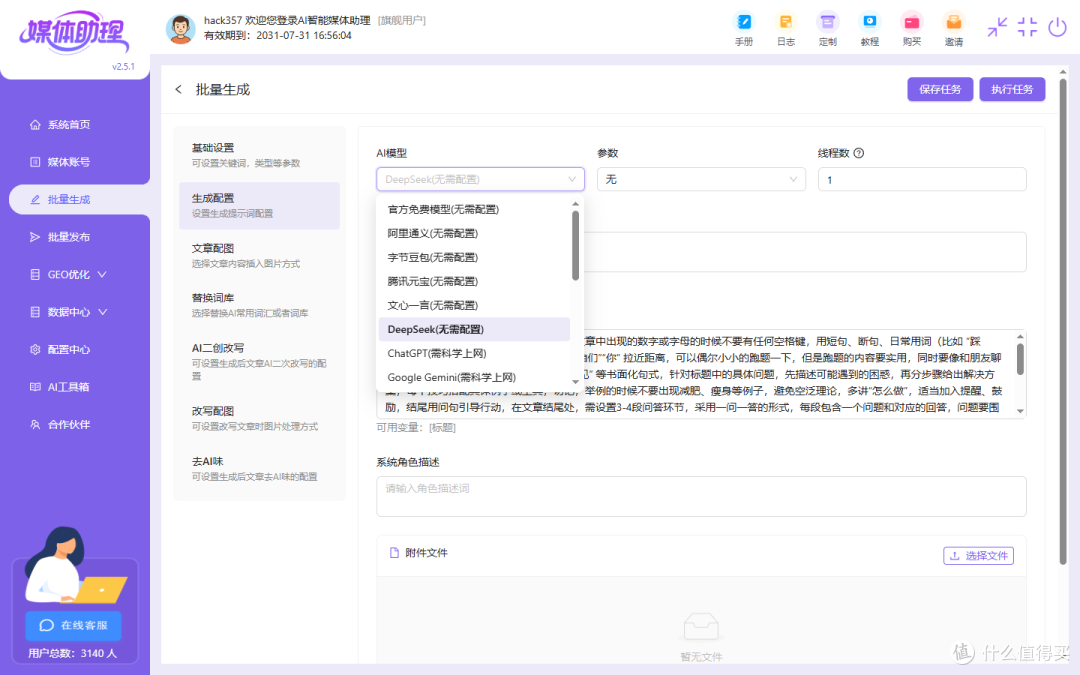
Task: Open 配置中心 in sidebar
Action: pos(69,349)
